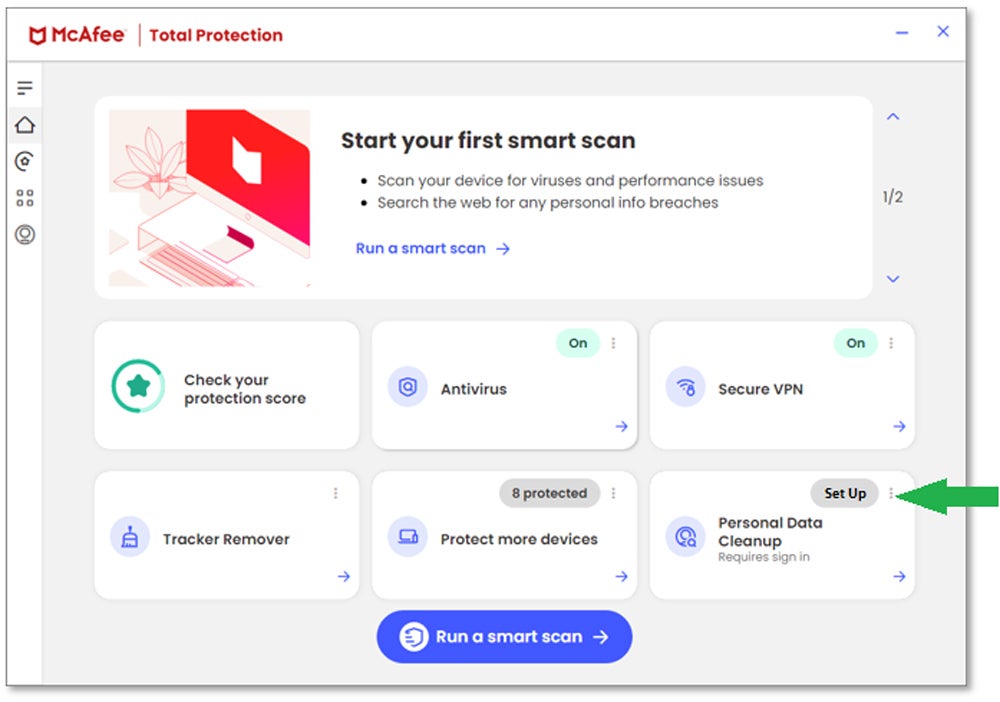
Task: Open the features grid icon in sidebar
Action: pyautogui.click(x=25, y=198)
